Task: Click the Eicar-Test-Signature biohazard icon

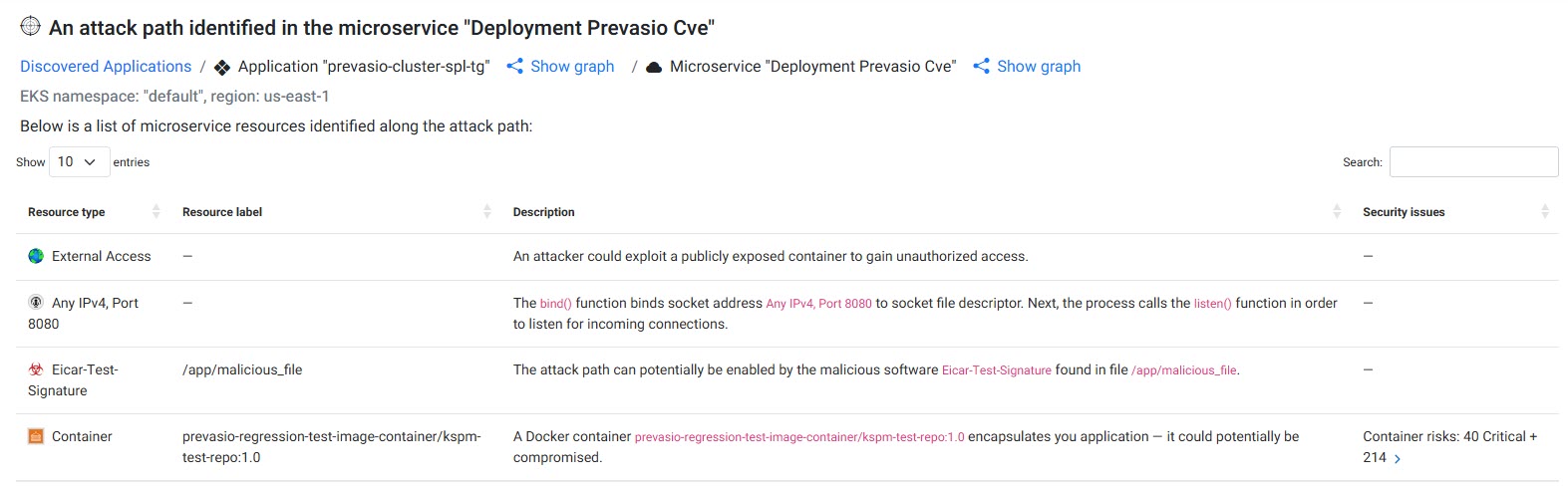Action: coord(36,369)
